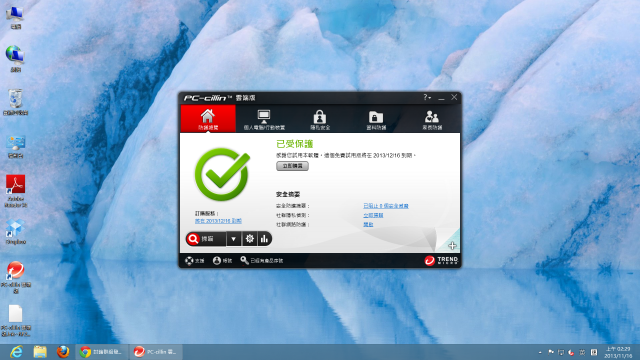Select the Control Panel desktop icon
The width and height of the screenshot is (640, 360).
[16, 147]
